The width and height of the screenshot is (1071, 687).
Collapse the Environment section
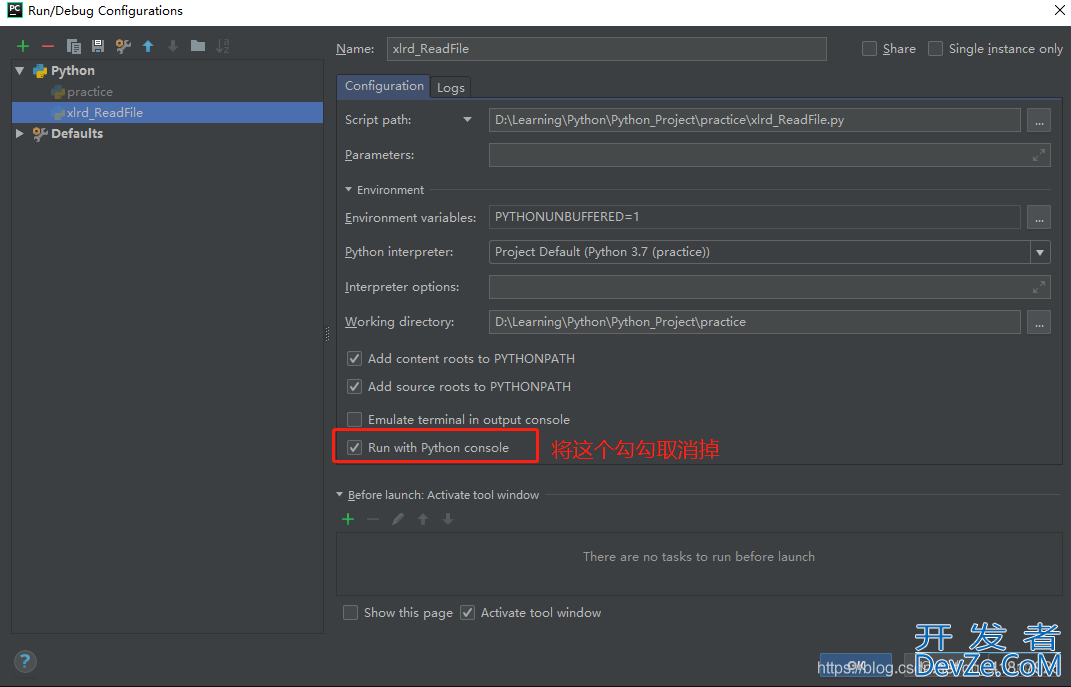(348, 189)
